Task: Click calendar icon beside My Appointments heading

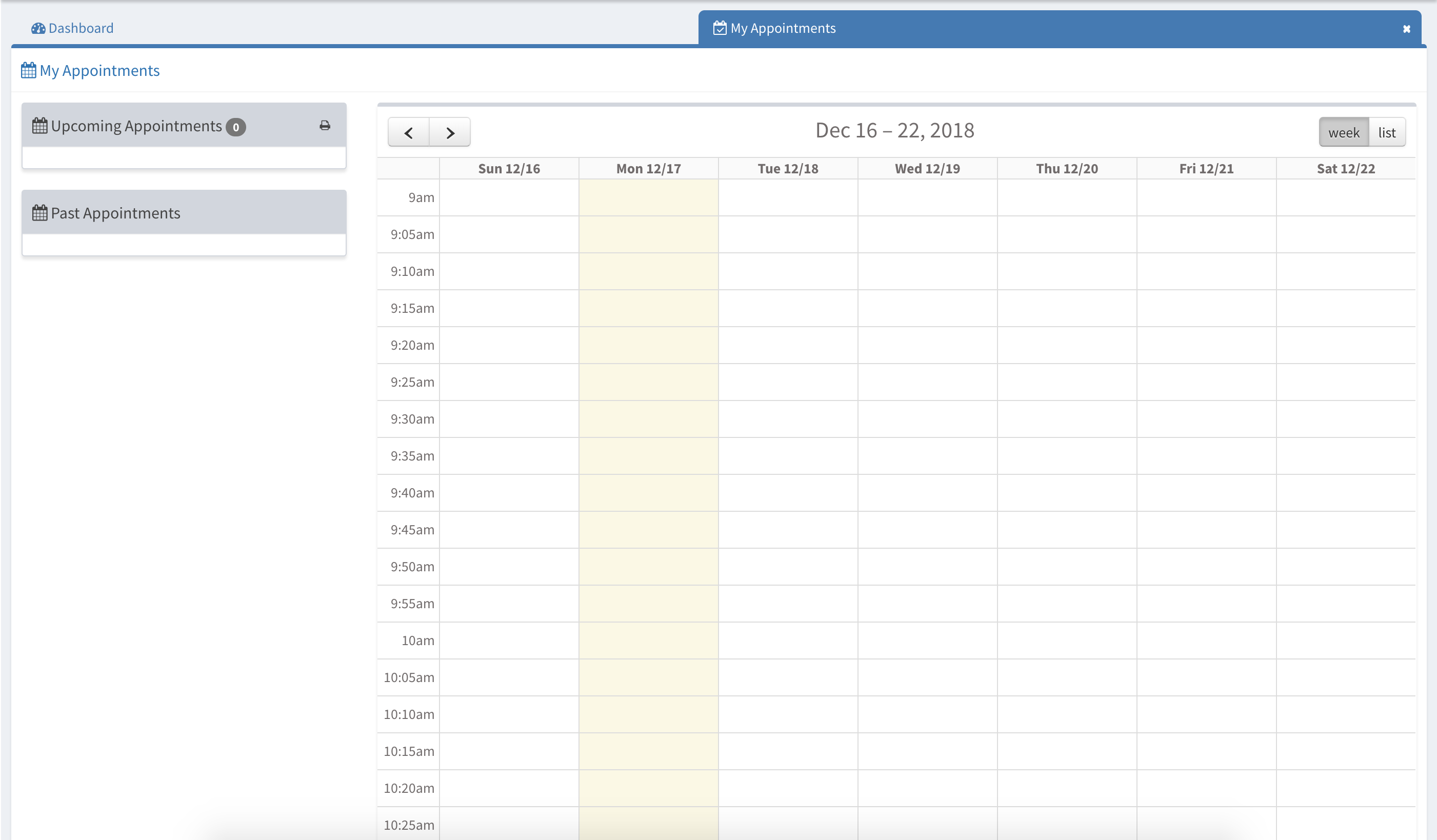Action: (x=29, y=71)
